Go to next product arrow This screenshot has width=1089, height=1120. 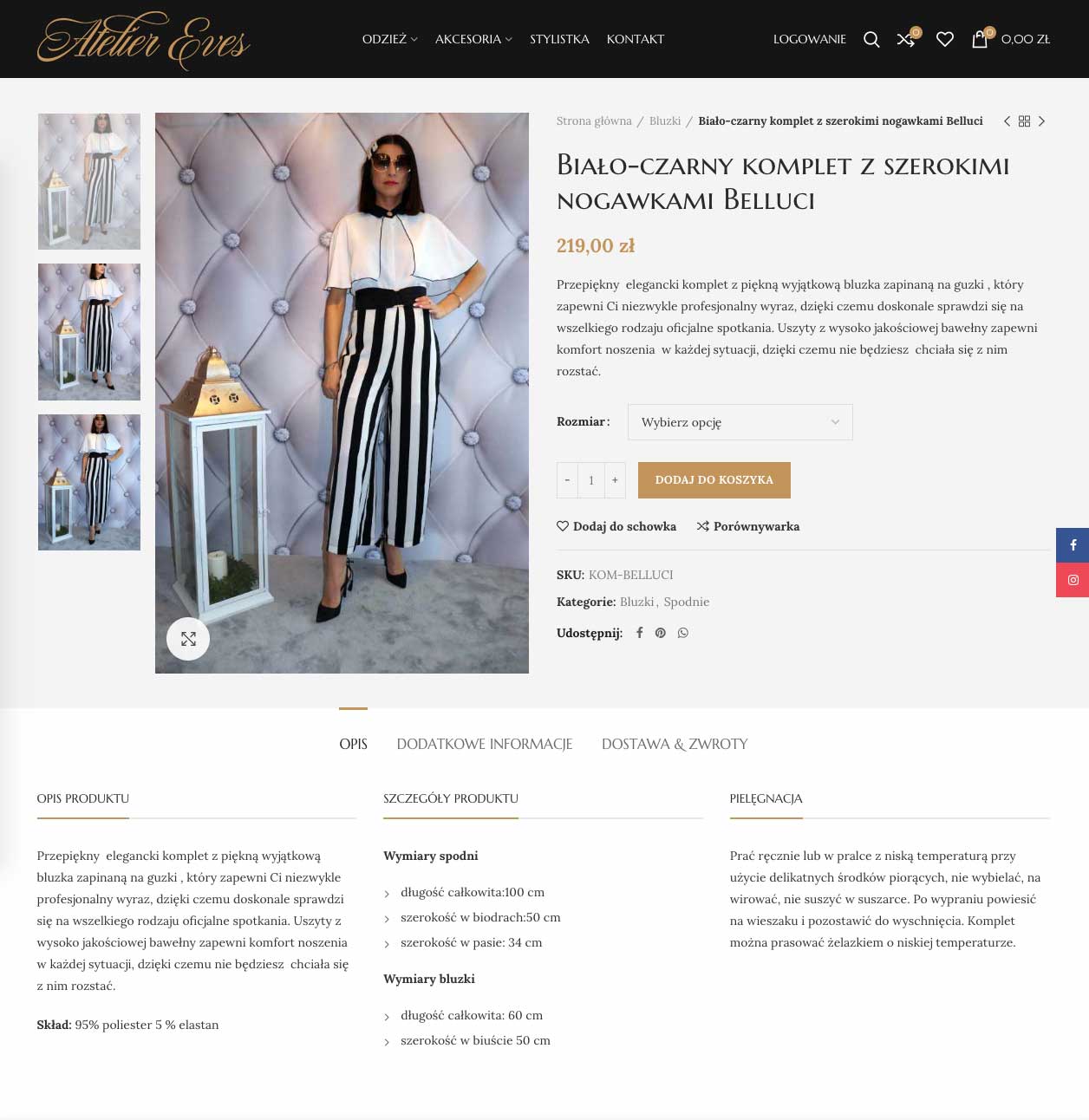(x=1041, y=121)
